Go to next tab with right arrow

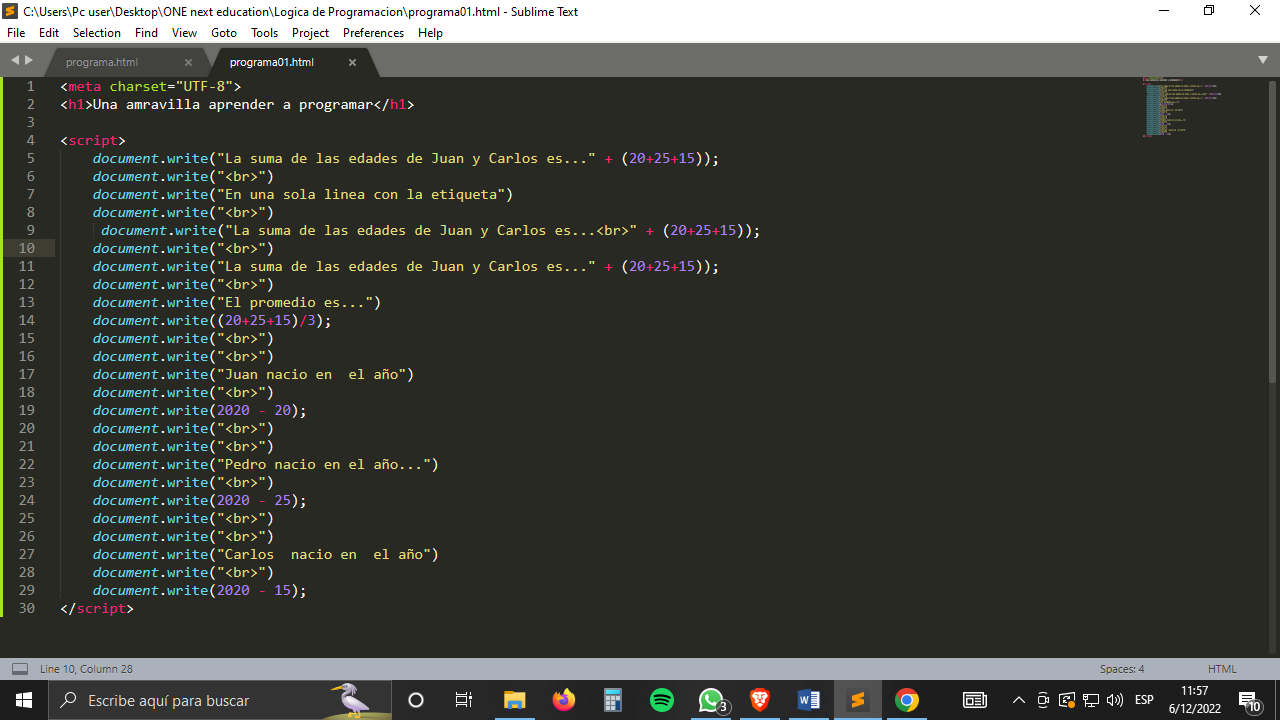pos(28,61)
